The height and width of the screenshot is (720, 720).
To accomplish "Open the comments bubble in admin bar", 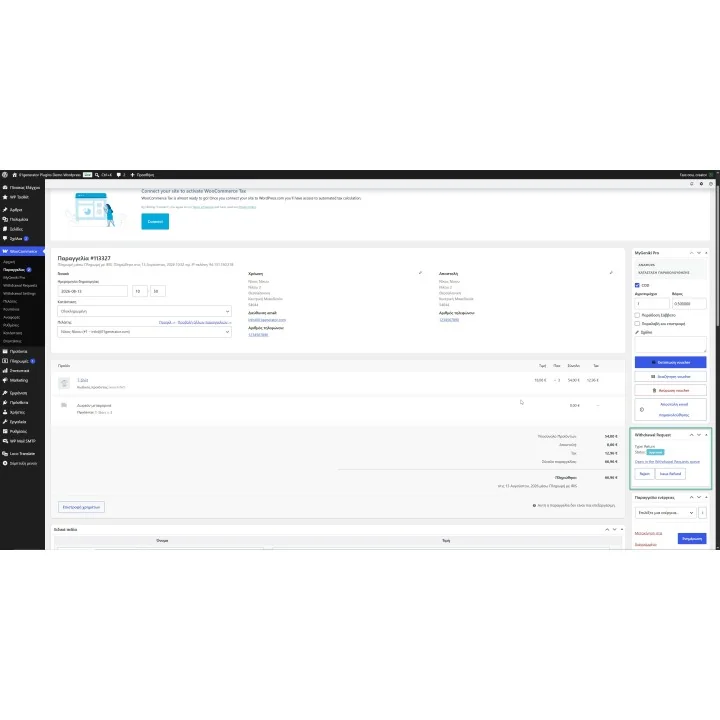I will click(119, 175).
